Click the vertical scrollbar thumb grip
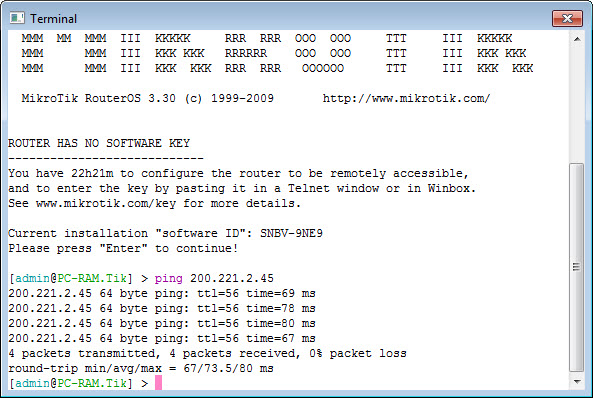This screenshot has width=593, height=398. click(576, 267)
